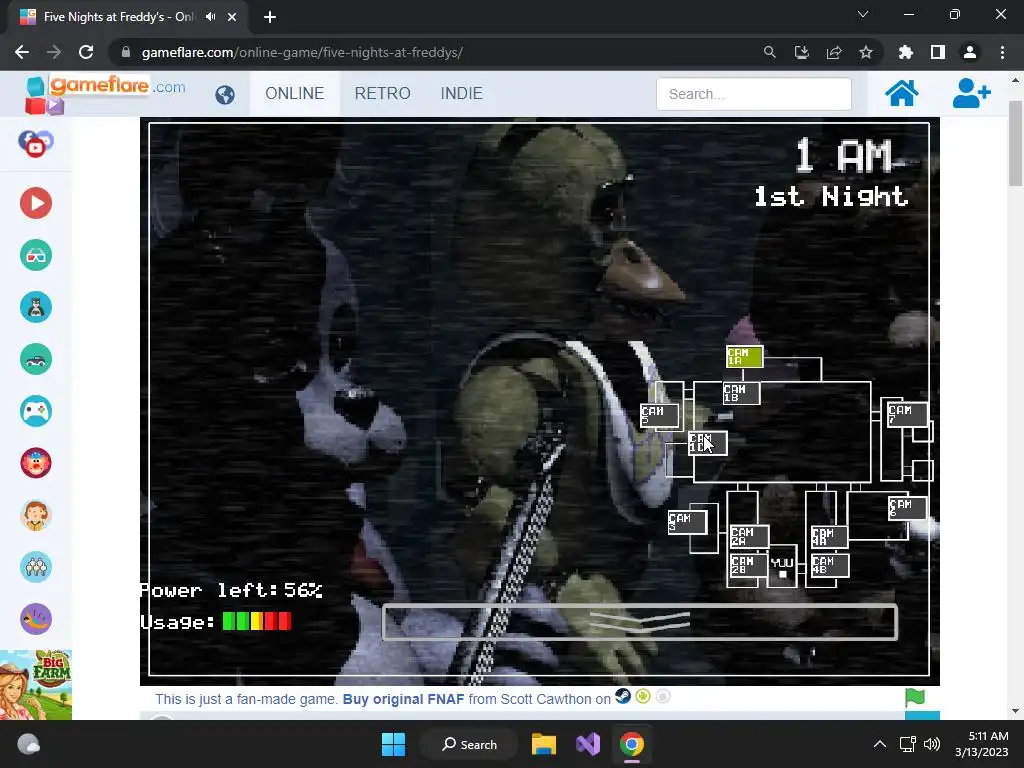Switch to camera CAM 2A
Screen dimensions: 1024x768
click(x=749, y=537)
